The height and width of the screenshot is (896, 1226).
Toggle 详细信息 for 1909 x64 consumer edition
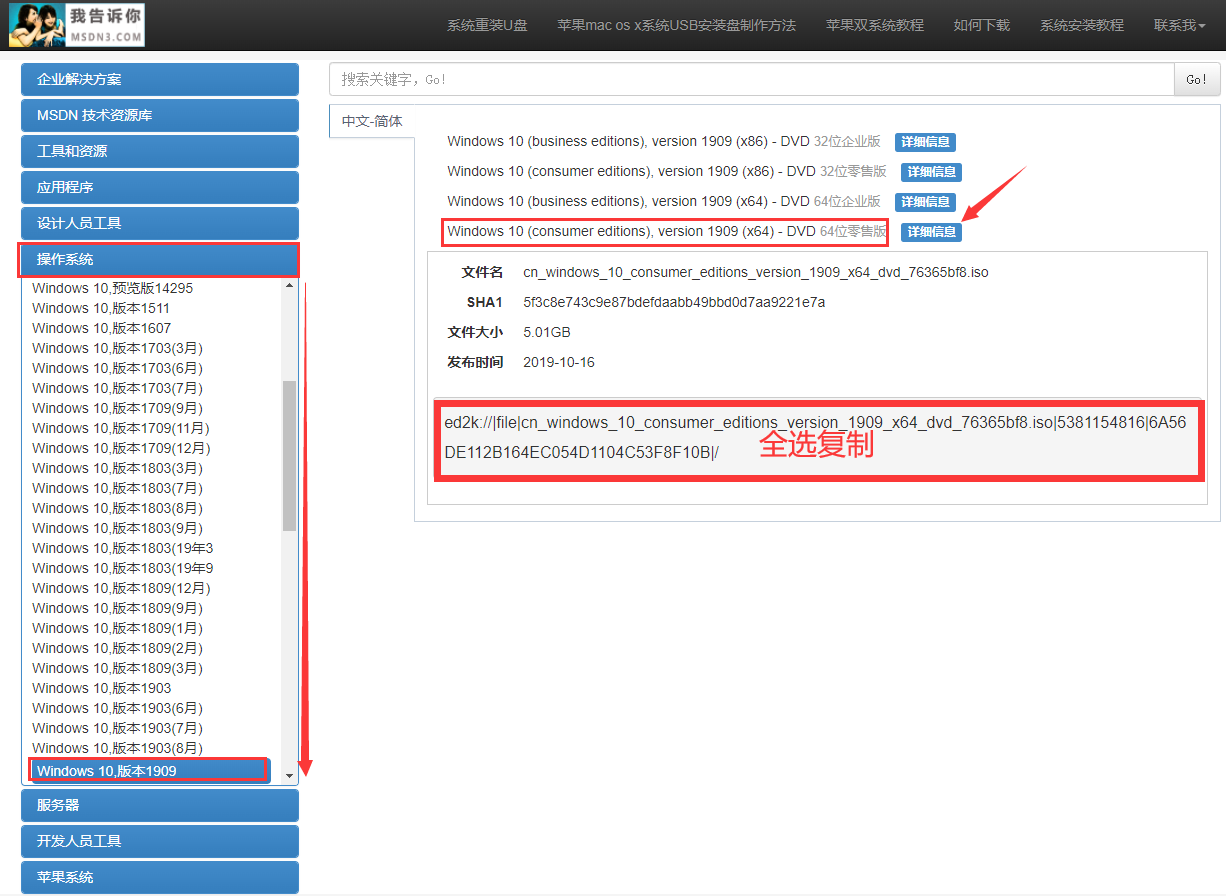coord(931,232)
